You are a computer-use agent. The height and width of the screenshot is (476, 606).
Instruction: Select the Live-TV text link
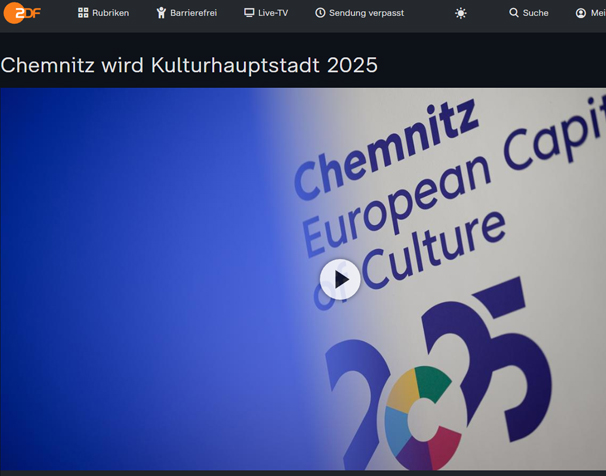coord(273,13)
